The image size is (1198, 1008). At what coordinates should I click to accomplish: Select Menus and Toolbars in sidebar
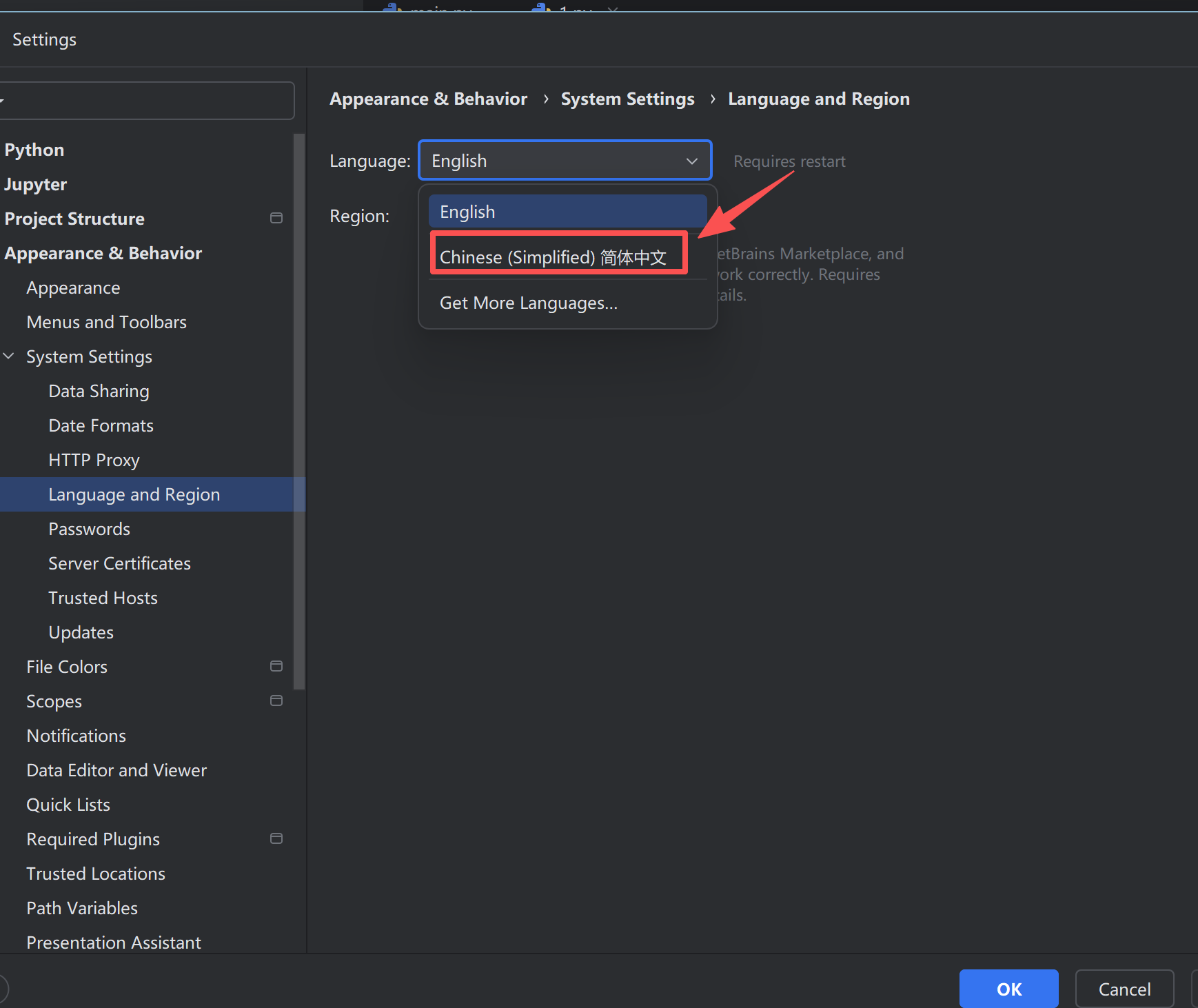[106, 322]
